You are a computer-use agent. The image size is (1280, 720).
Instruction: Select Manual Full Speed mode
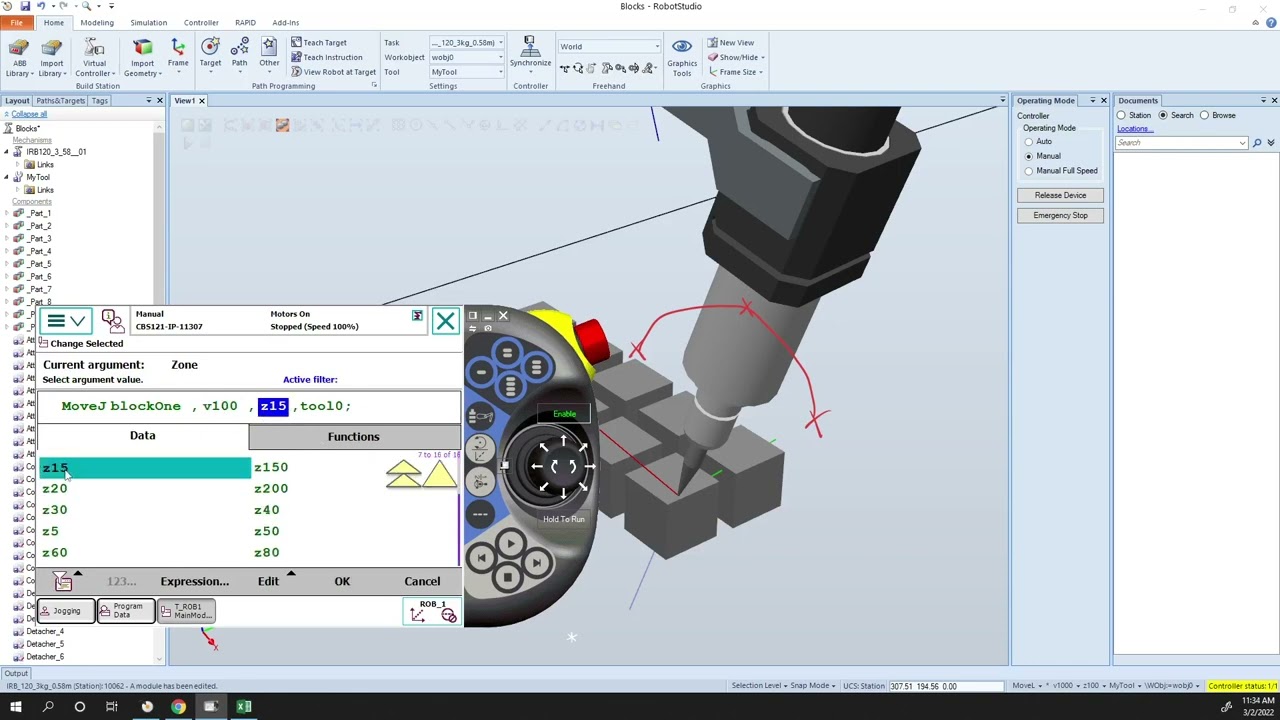(x=1029, y=171)
